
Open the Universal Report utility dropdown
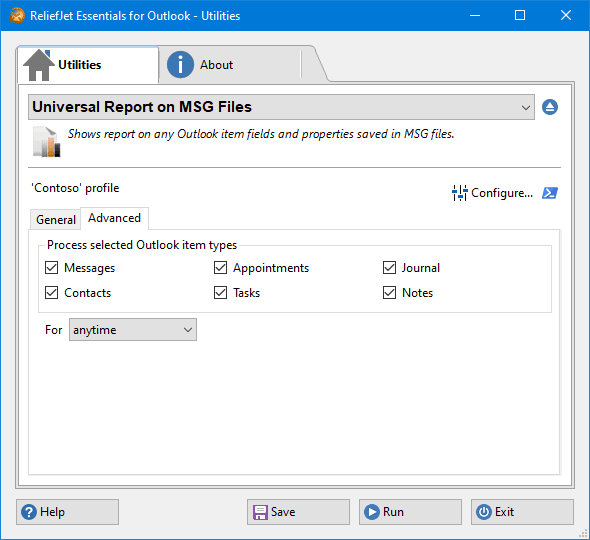tap(281, 107)
